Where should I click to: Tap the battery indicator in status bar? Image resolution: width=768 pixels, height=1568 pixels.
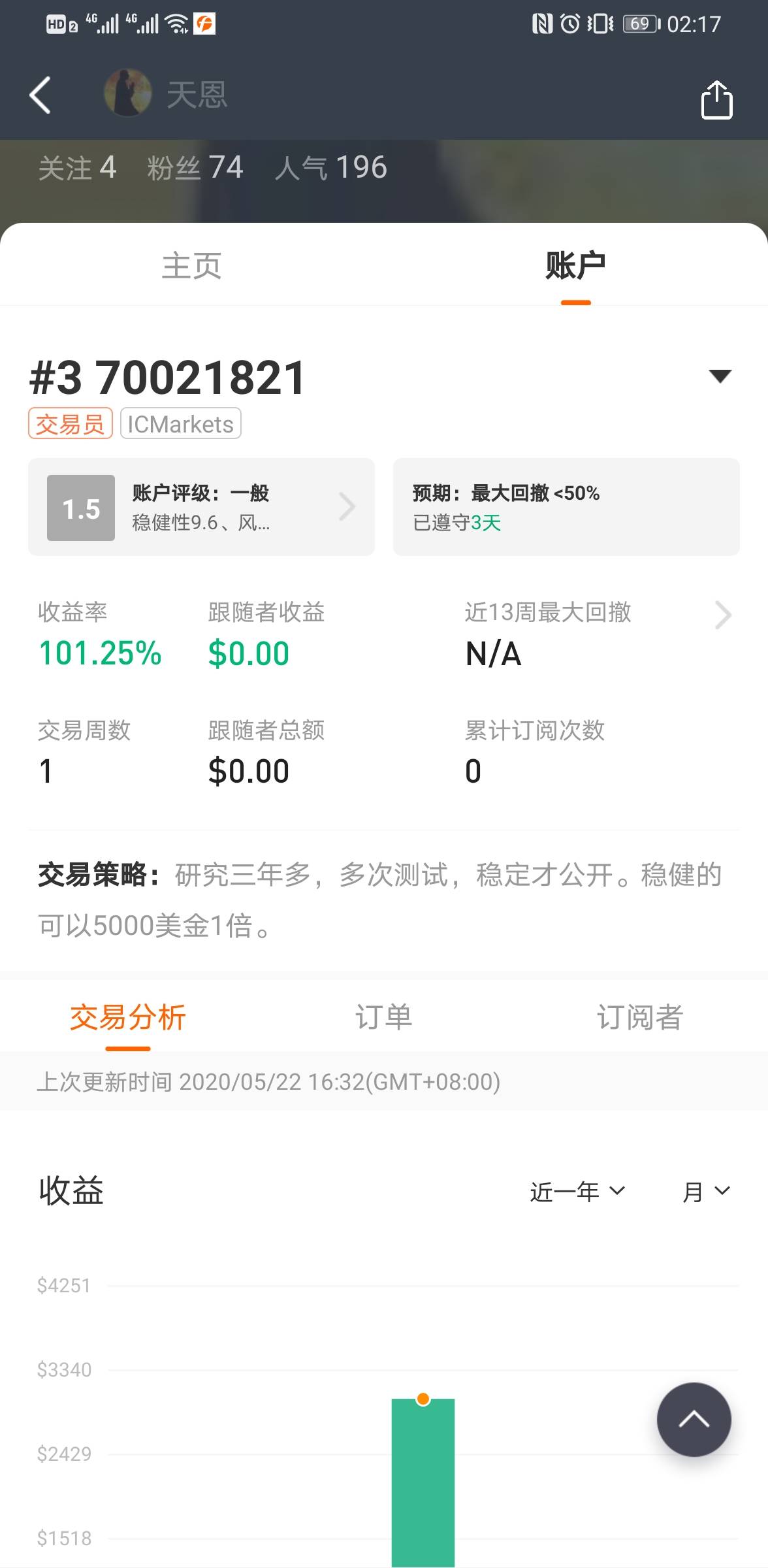click(x=641, y=24)
